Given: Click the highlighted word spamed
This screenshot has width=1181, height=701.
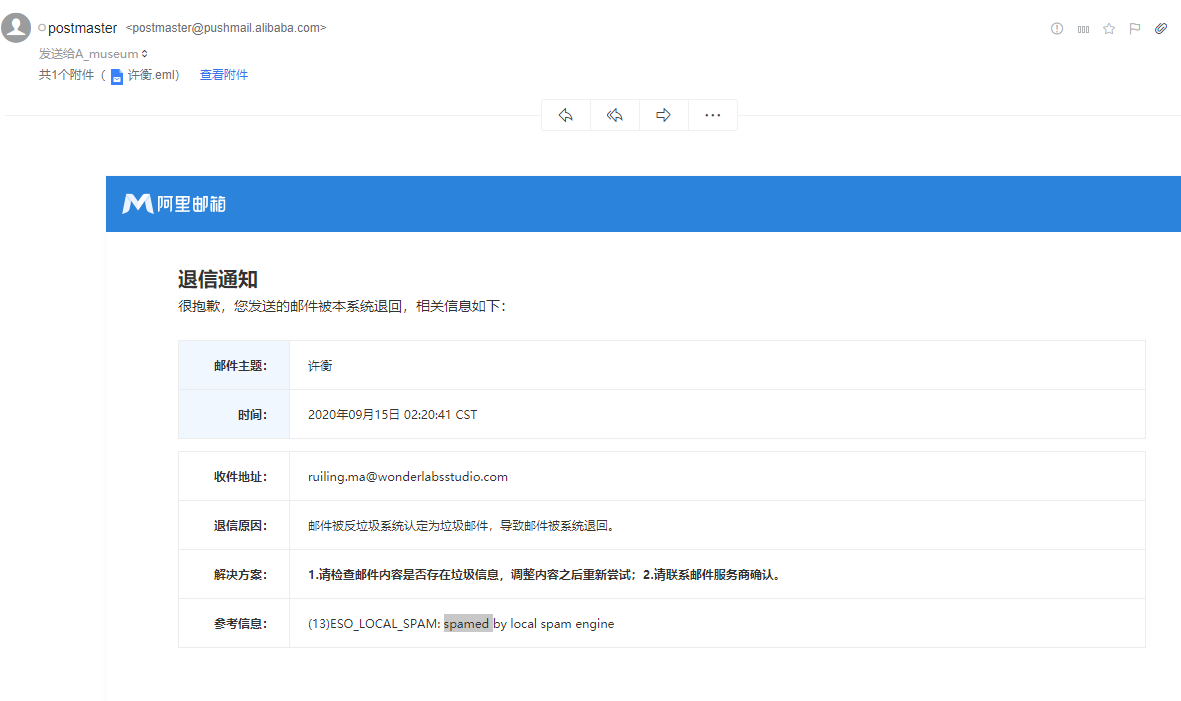Looking at the screenshot, I should pyautogui.click(x=467, y=623).
